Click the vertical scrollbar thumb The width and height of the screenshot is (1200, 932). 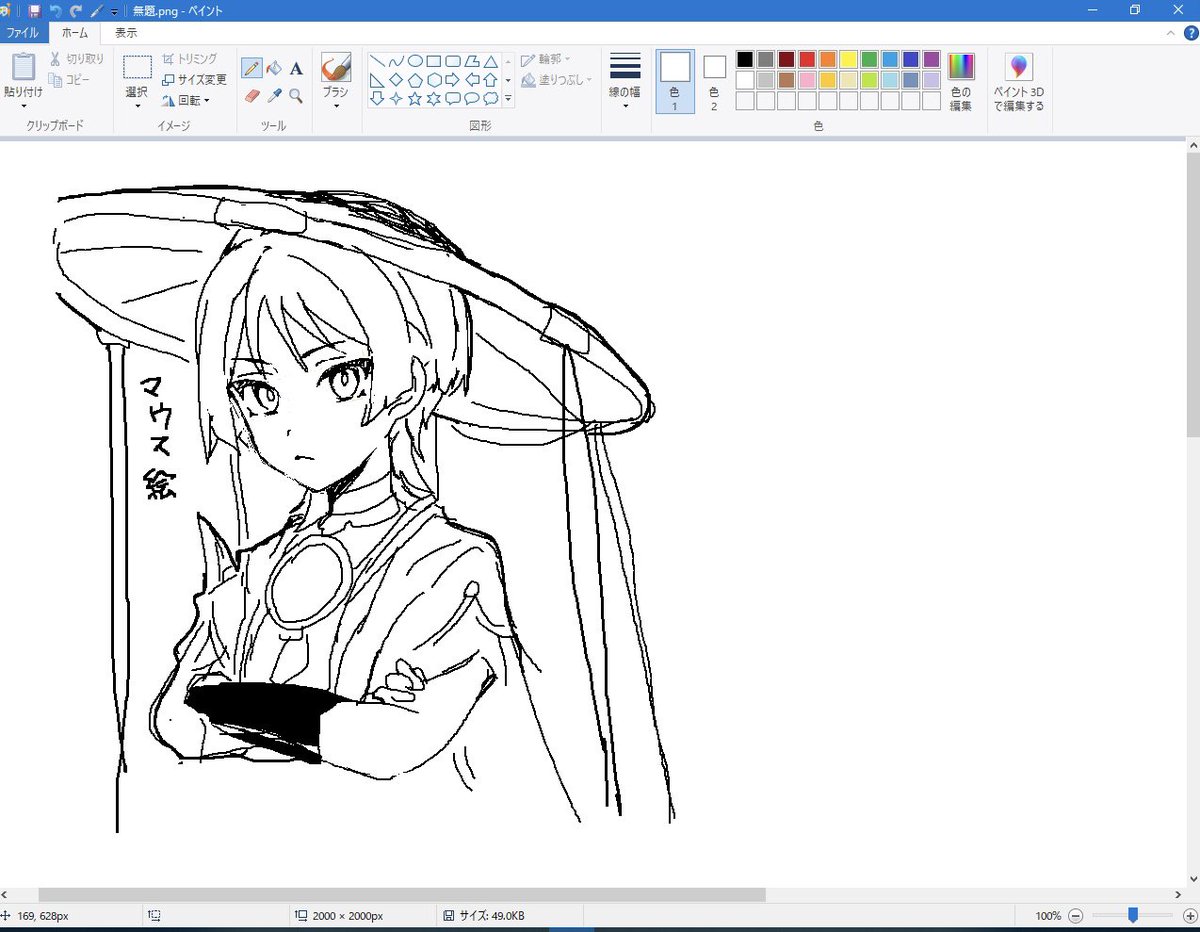(1192, 295)
